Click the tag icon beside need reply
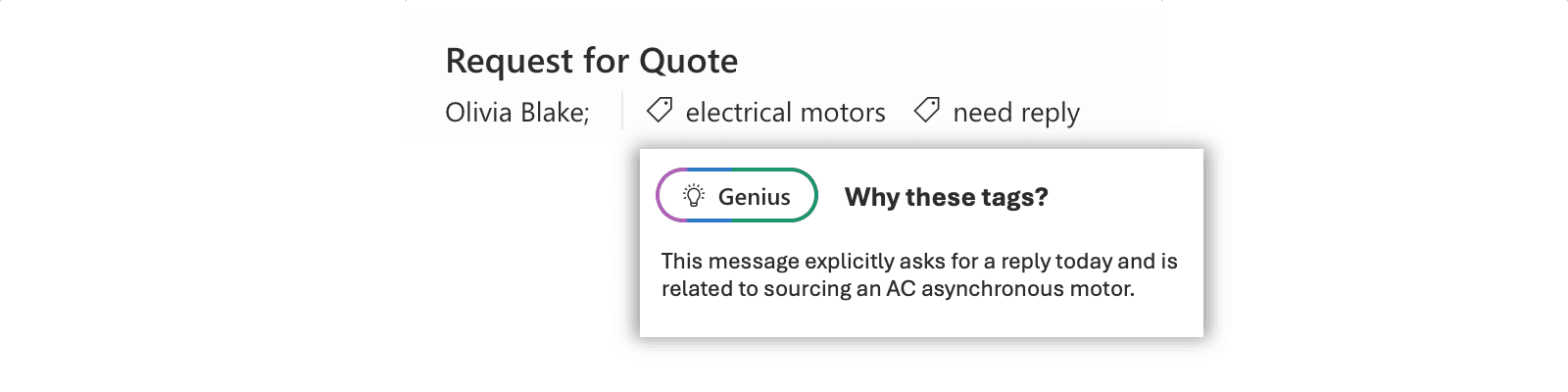 tap(926, 110)
